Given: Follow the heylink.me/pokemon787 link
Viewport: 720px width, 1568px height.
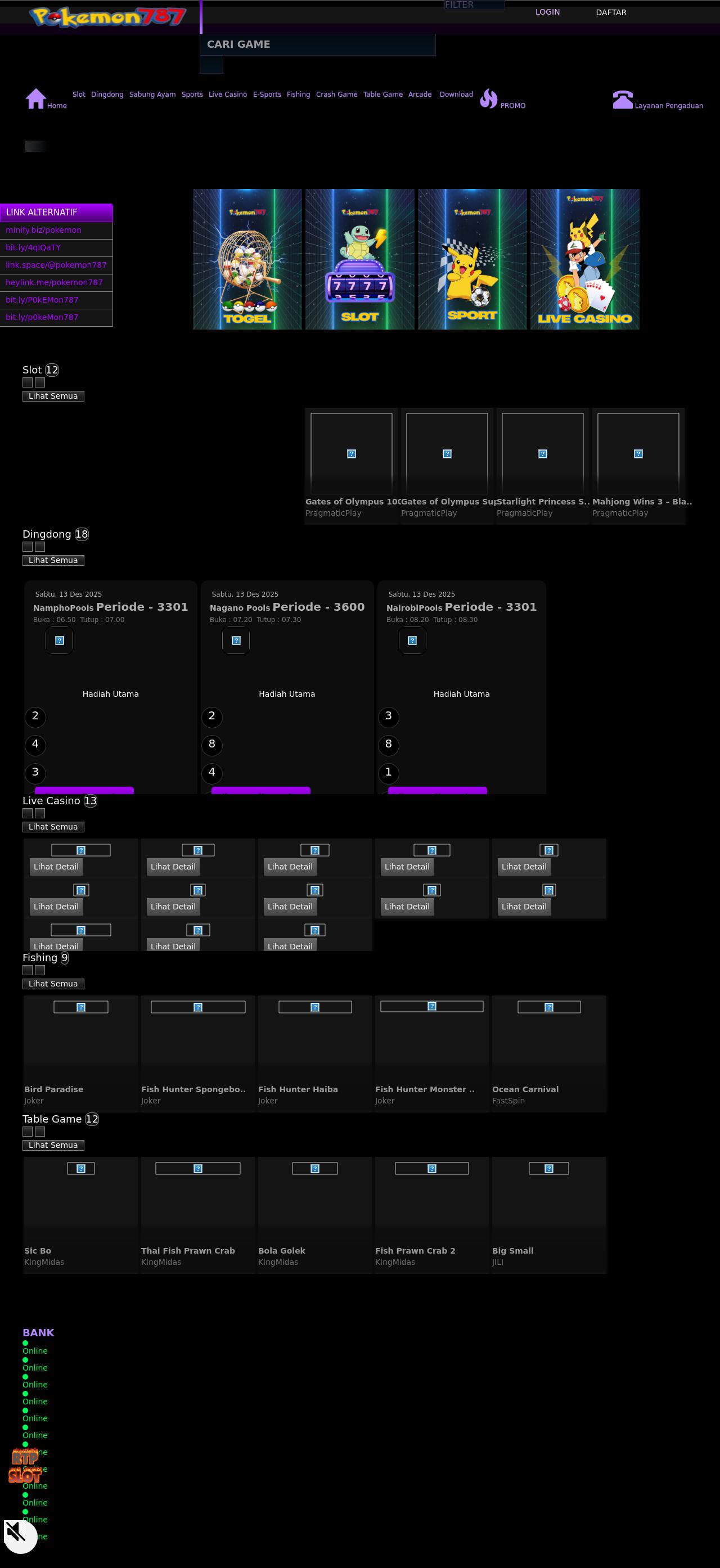Looking at the screenshot, I should (54, 282).
